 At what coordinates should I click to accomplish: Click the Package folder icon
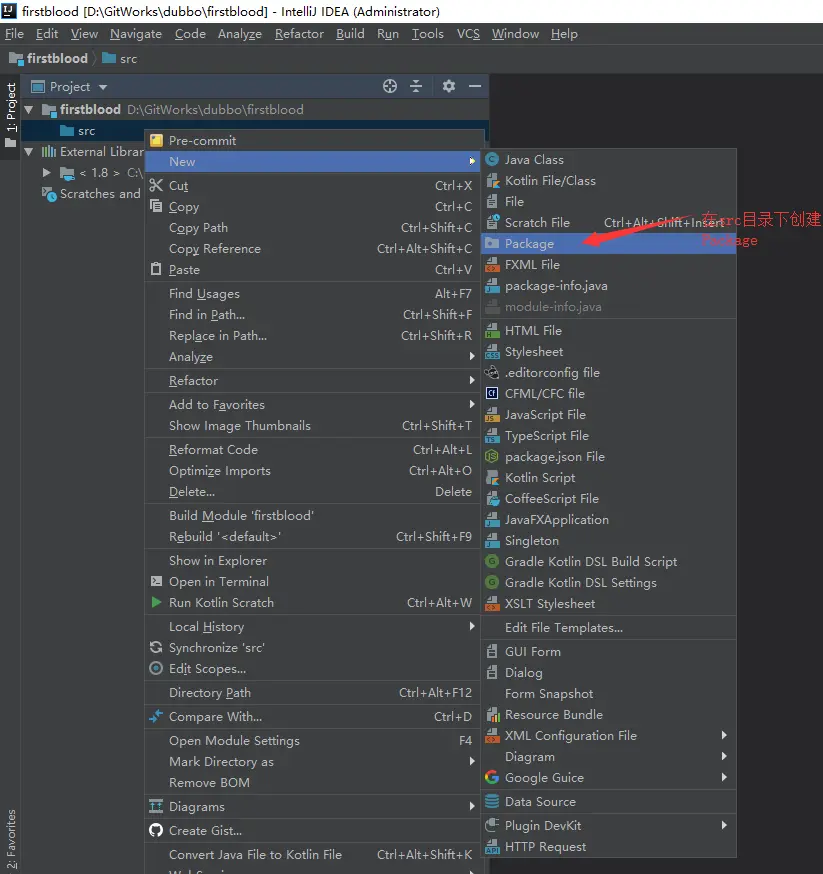coord(492,244)
